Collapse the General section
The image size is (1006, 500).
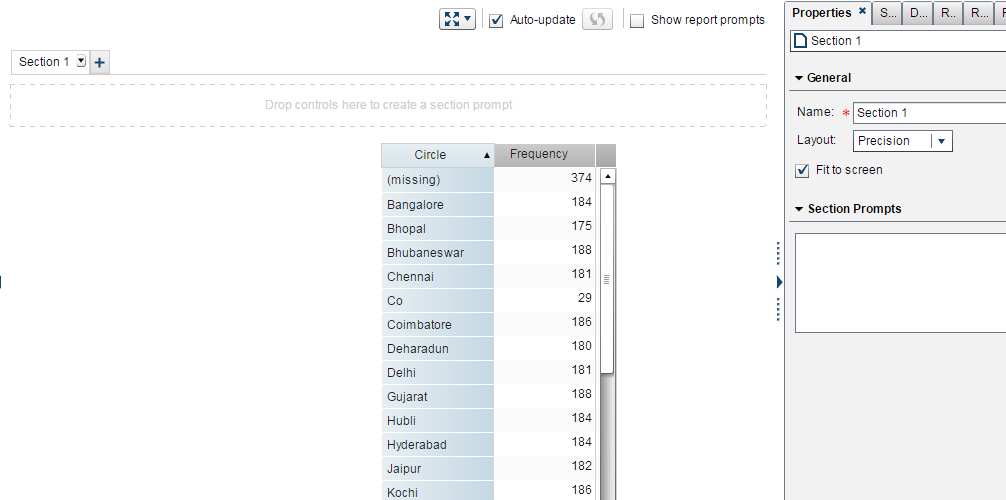coord(799,78)
